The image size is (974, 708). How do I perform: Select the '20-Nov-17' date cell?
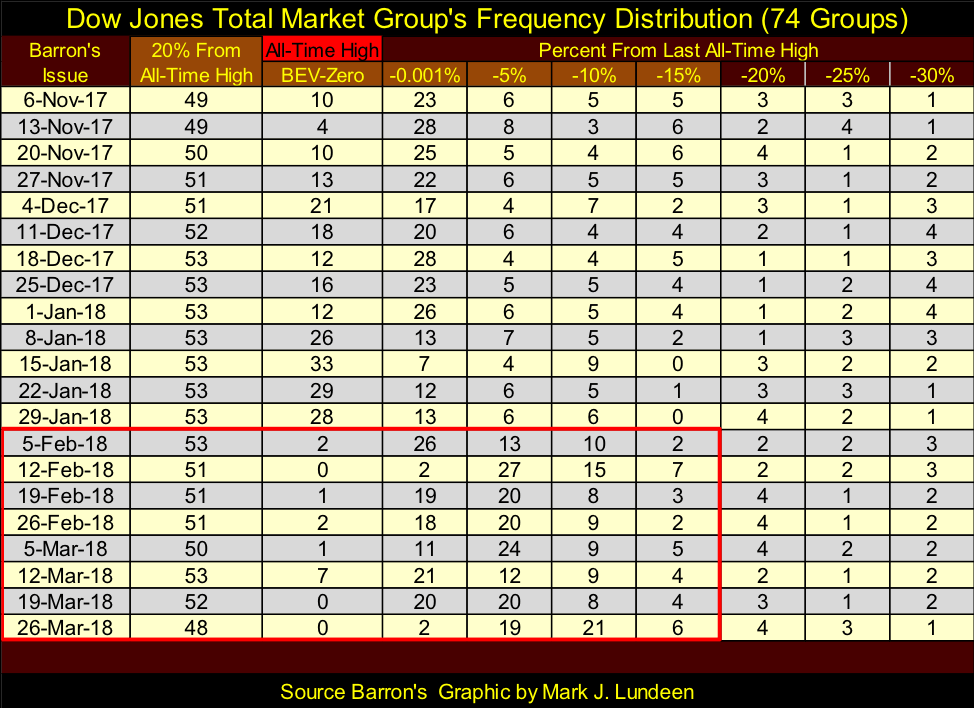[x=65, y=153]
